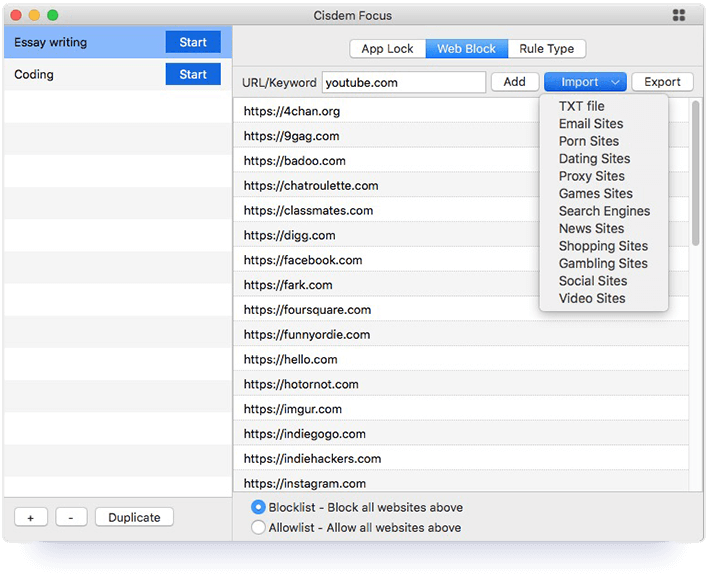Viewport: 708px width, 581px height.
Task: Switch to Web Block tab
Action: (x=466, y=49)
